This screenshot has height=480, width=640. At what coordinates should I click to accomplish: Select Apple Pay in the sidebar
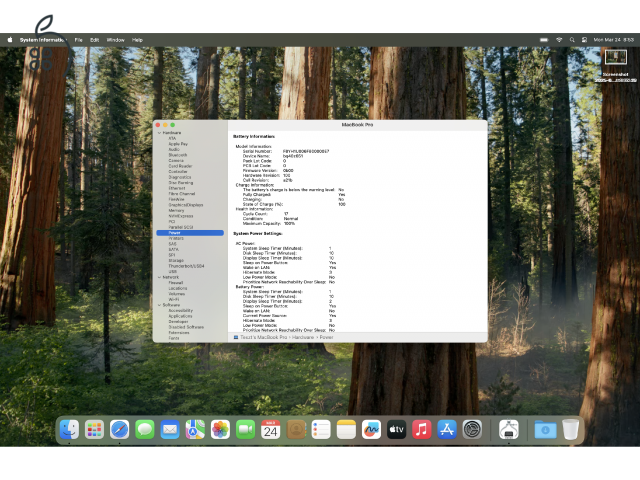178,144
